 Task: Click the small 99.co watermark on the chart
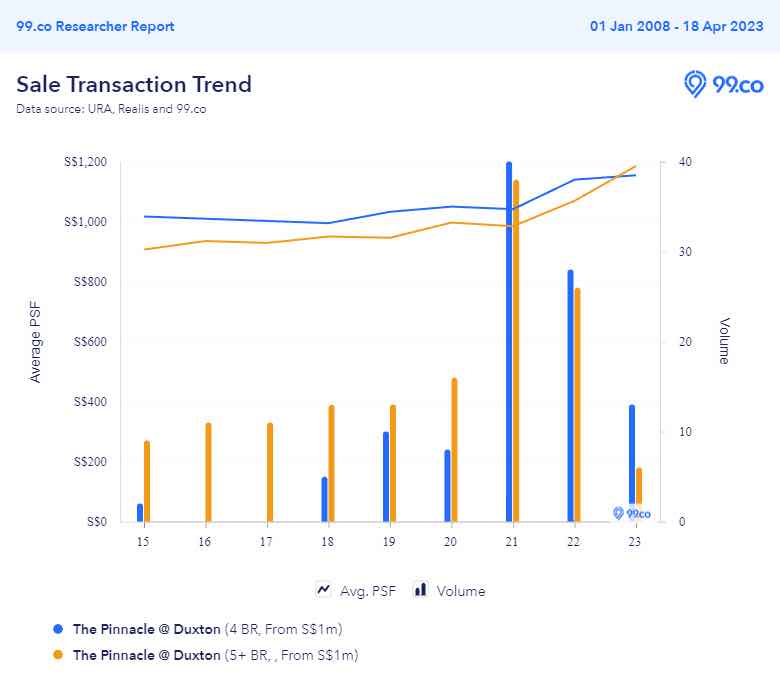(x=631, y=513)
